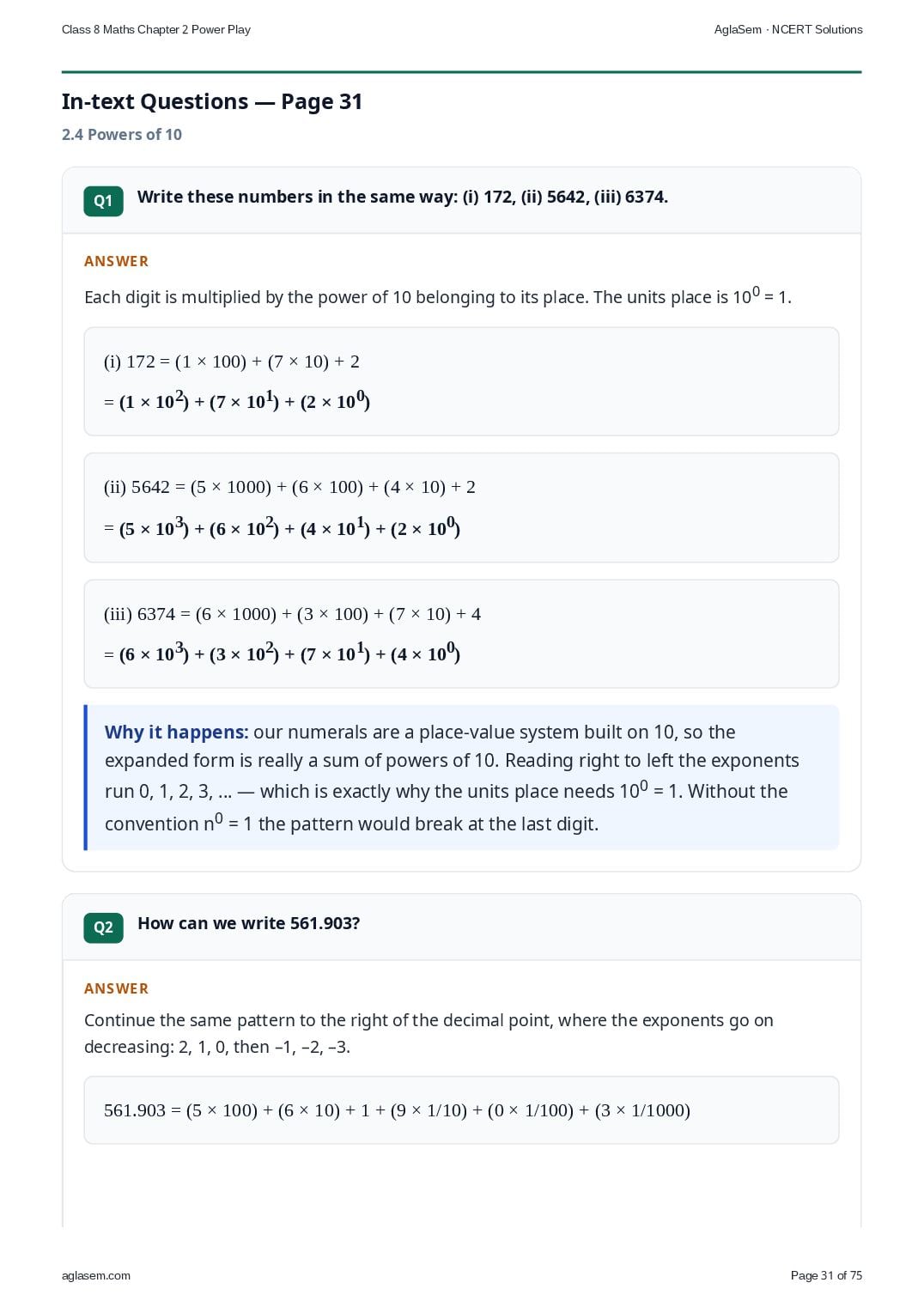This screenshot has height=1307, width=924.
Task: Click the blue 'Why it happens' callout box
Action: (x=461, y=777)
